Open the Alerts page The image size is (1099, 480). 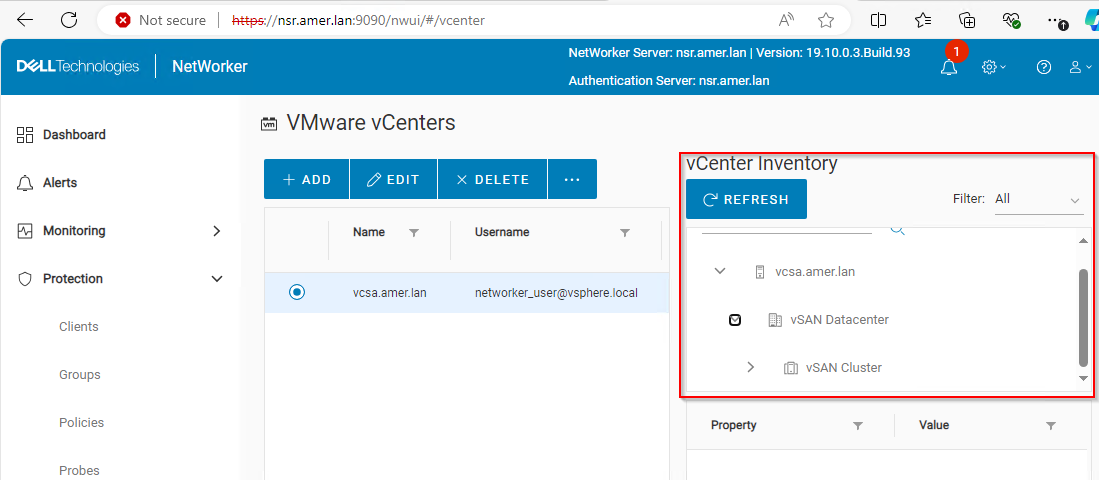coord(60,183)
